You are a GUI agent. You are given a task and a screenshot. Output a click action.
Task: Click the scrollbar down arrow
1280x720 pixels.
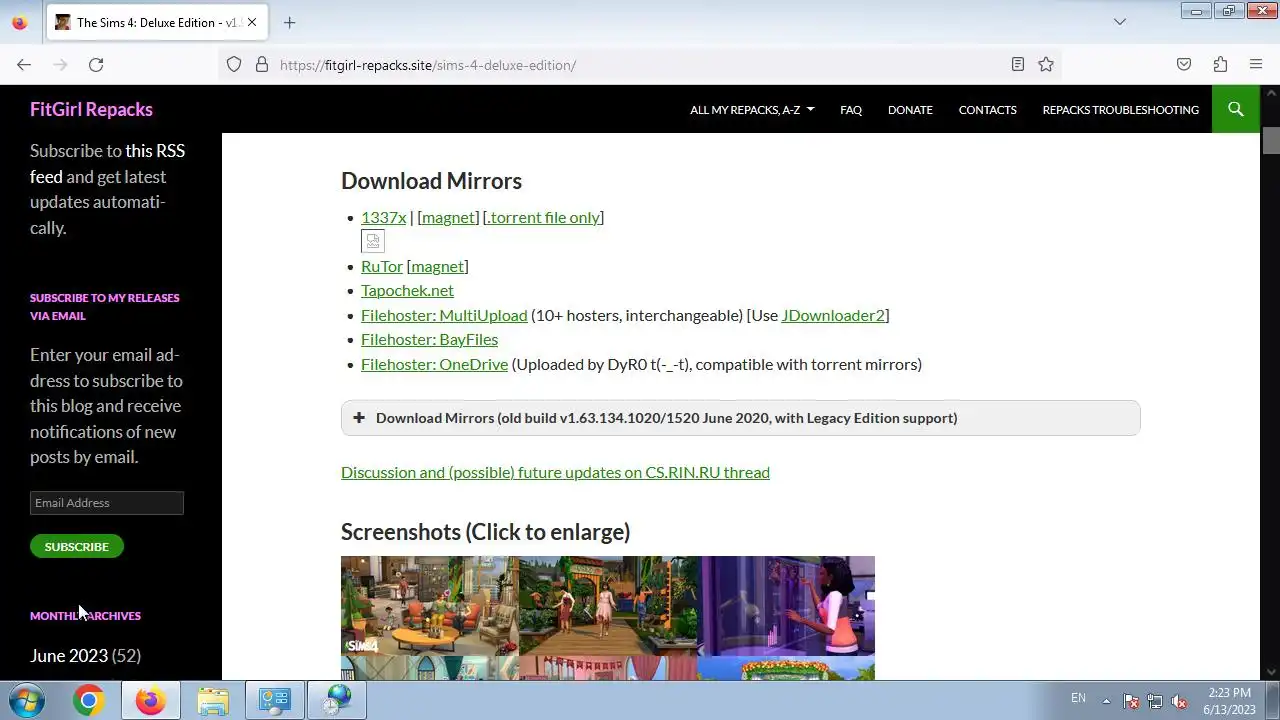point(1271,672)
